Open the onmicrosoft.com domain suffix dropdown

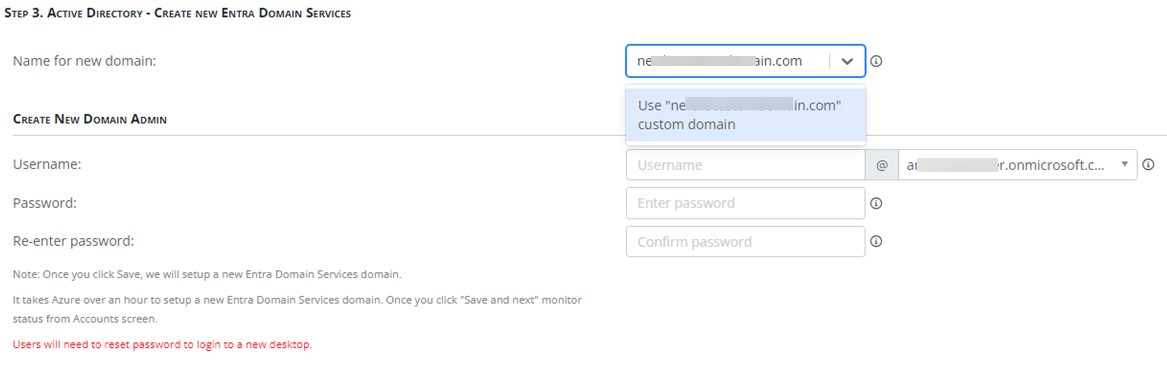[1017, 165]
